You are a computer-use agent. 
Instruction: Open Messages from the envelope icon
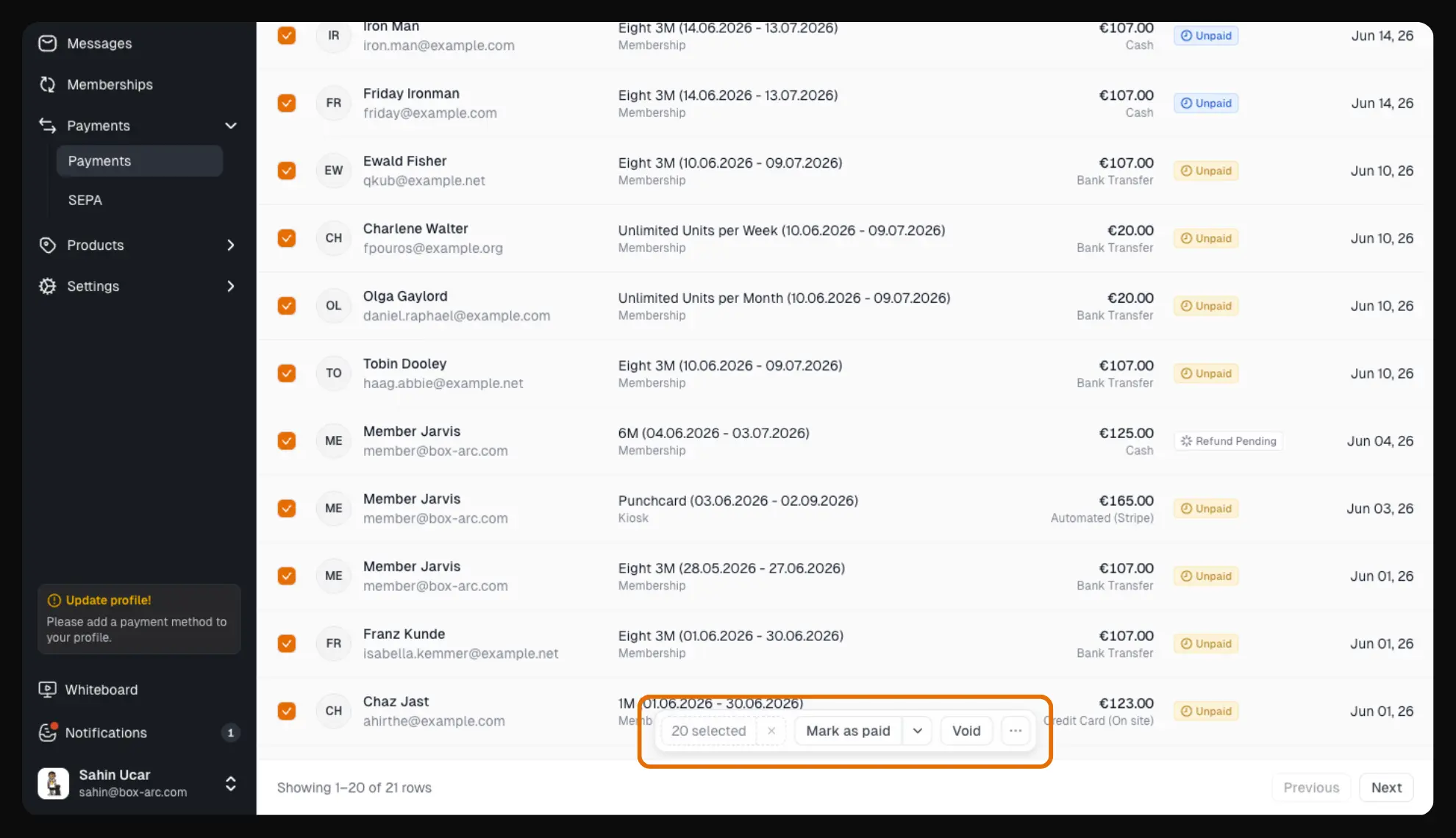48,43
